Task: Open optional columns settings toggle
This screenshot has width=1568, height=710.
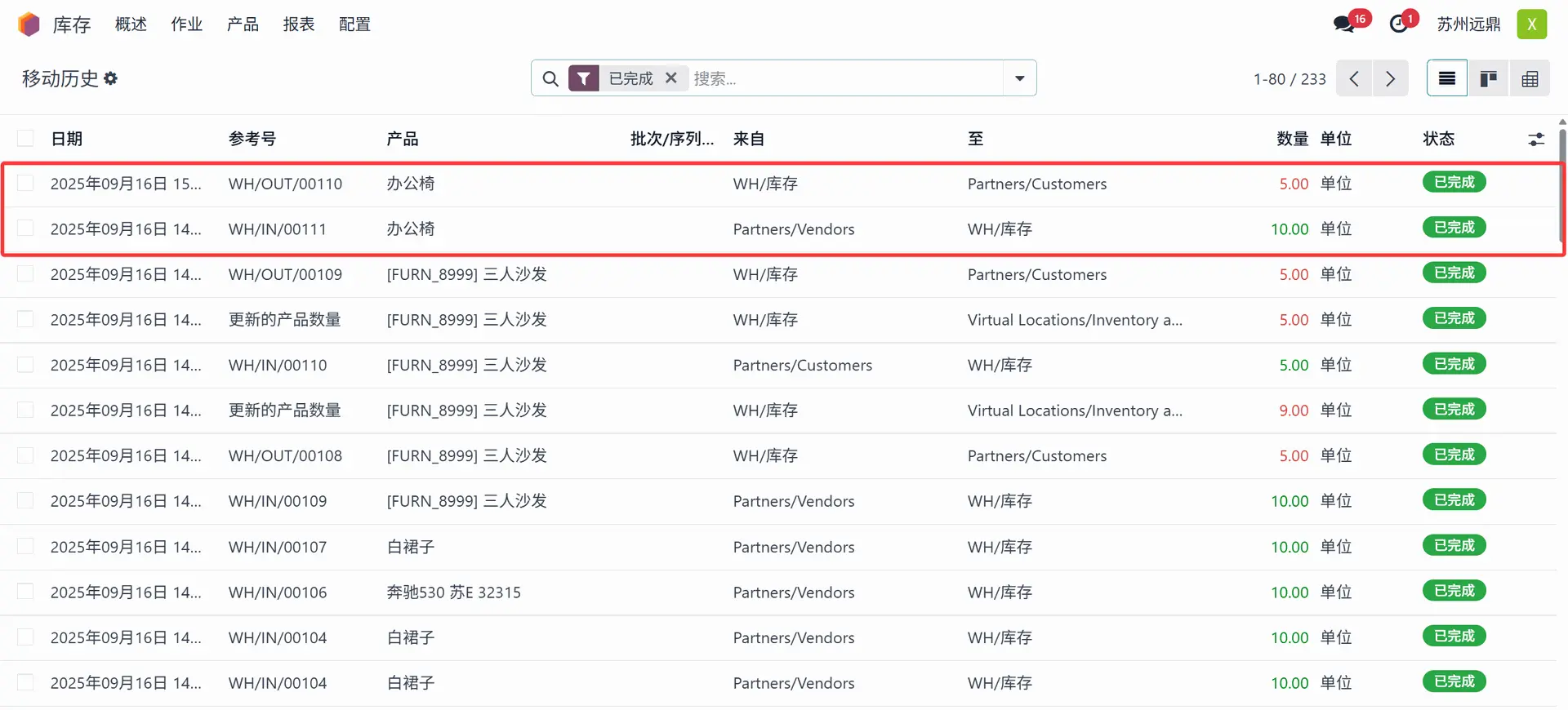Action: click(x=1535, y=140)
